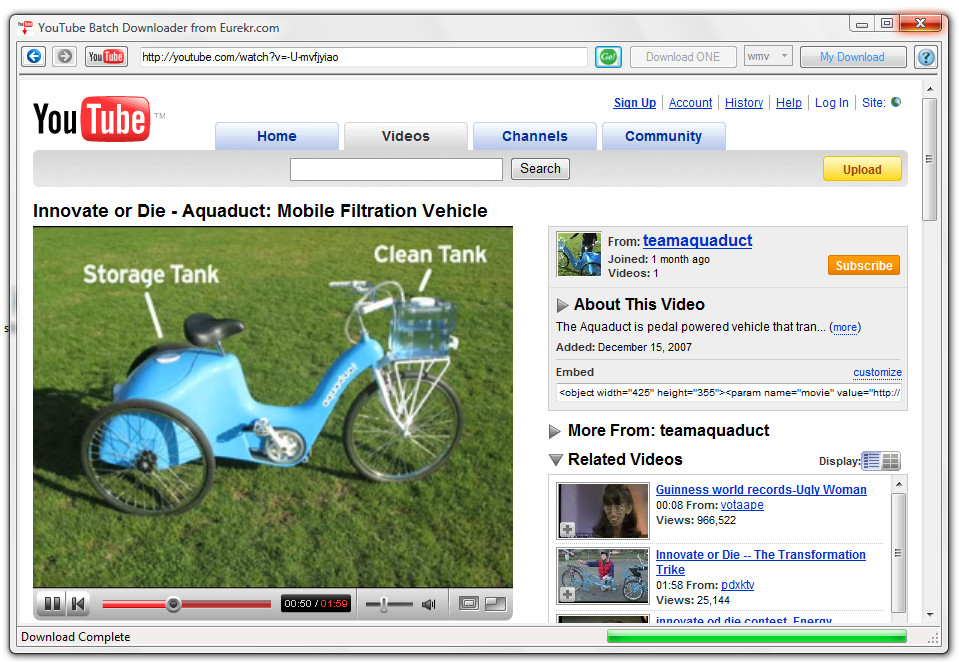Screen dimensions: 959x663
Task: Click the green Go button
Action: pos(608,57)
